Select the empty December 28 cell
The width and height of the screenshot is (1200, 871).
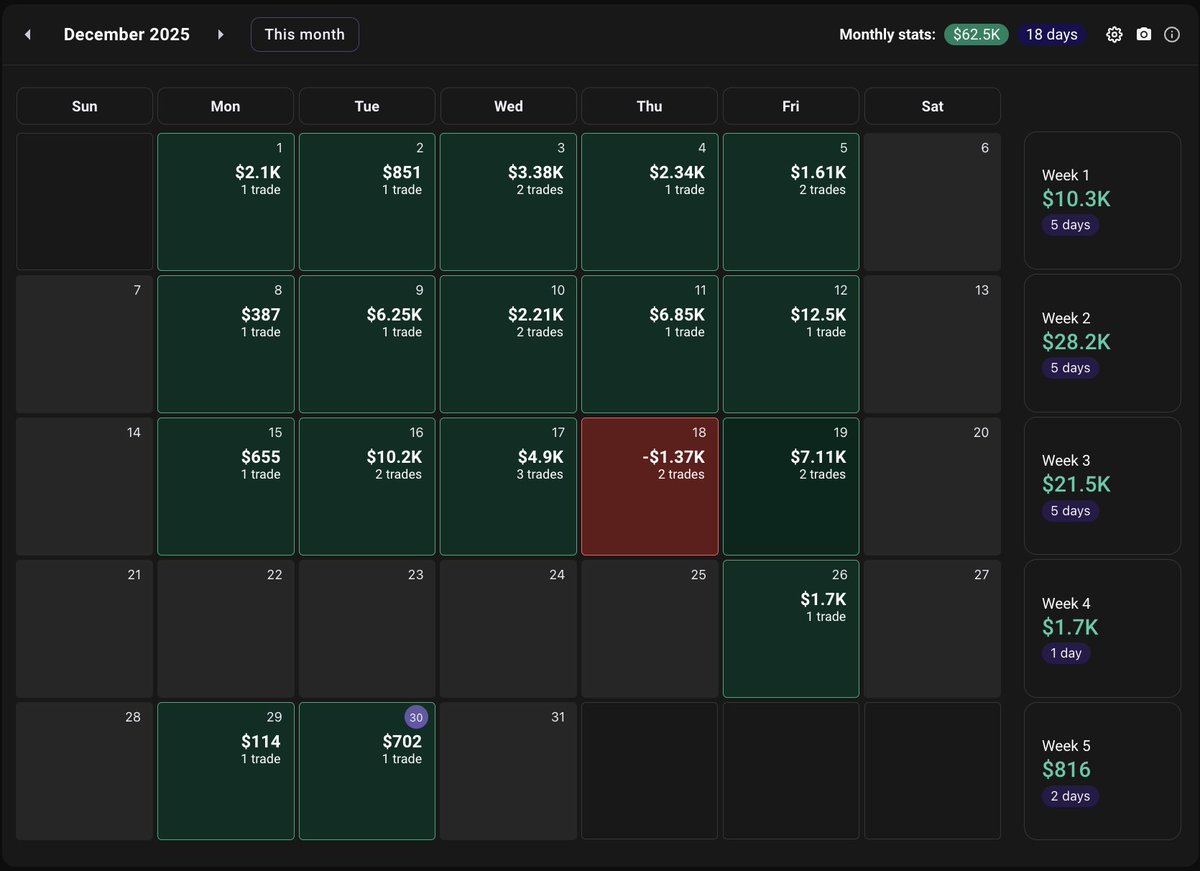[85, 771]
